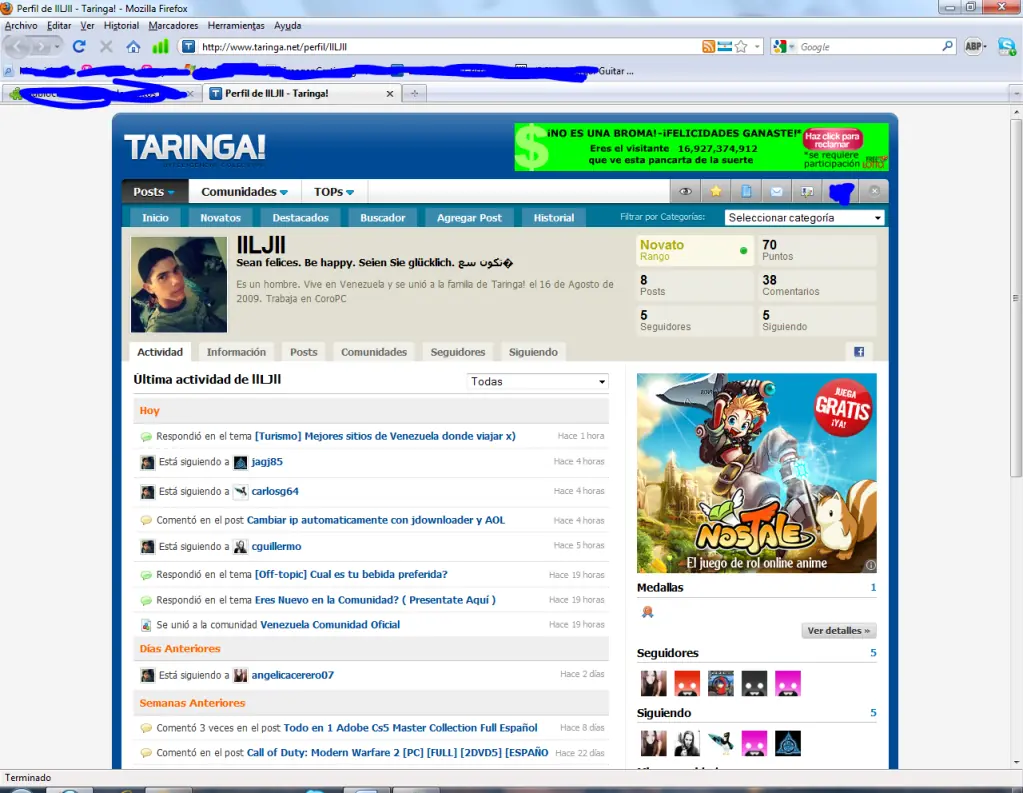
Task: Click the green signal bars icon in toolbar
Action: (x=160, y=46)
